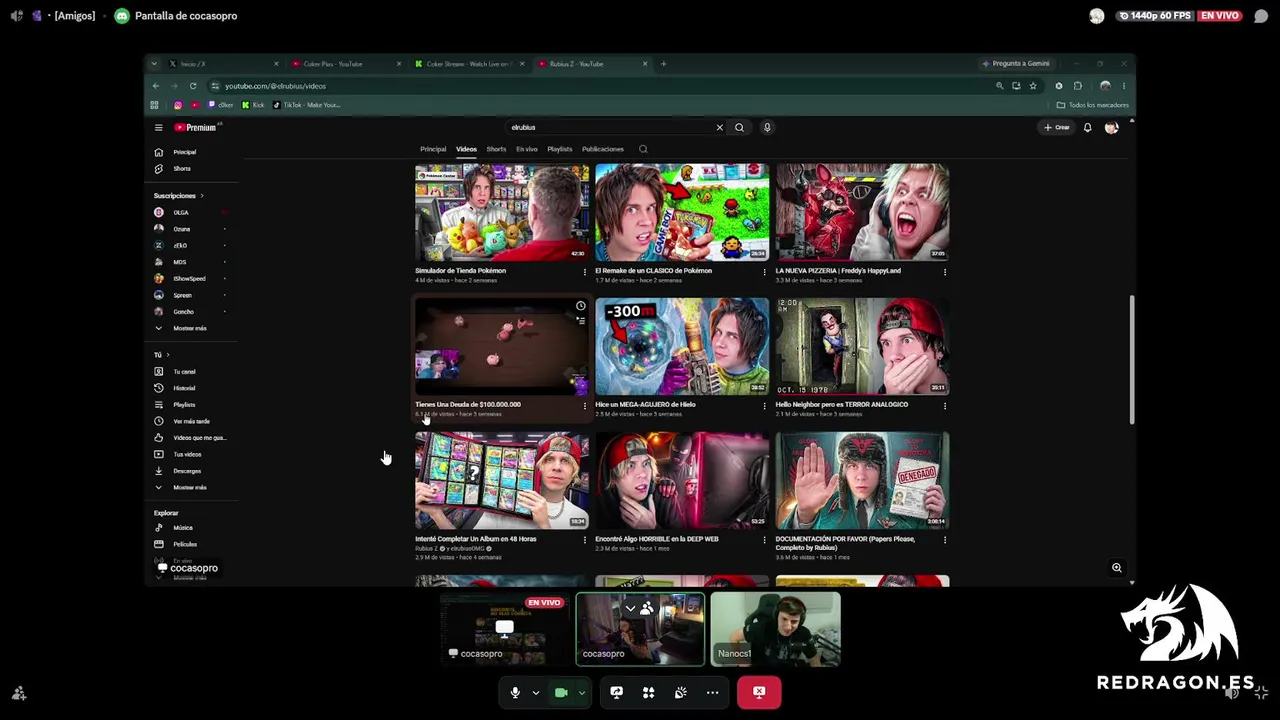Screen dimensions: 1280x720
Task: Click the YouTube search magnifier button
Action: click(739, 128)
